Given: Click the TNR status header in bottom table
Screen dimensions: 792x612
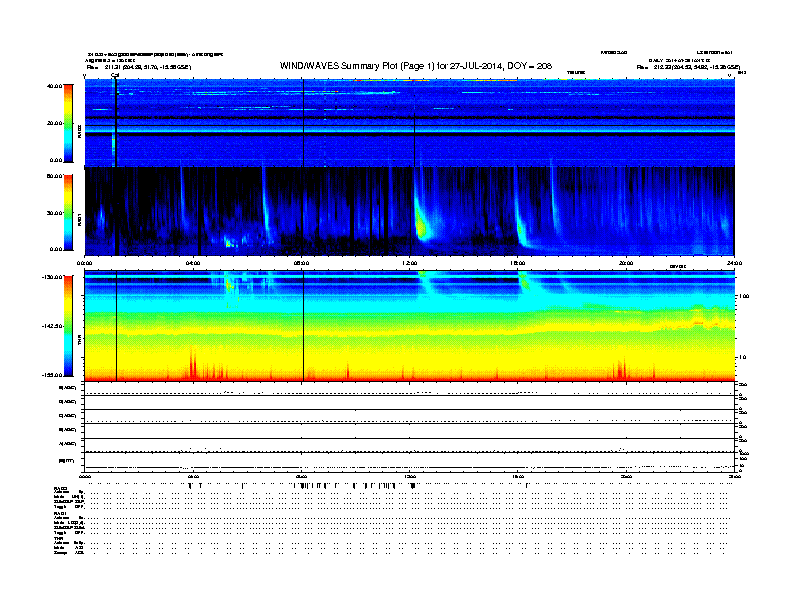Looking at the screenshot, I should 58,538.
